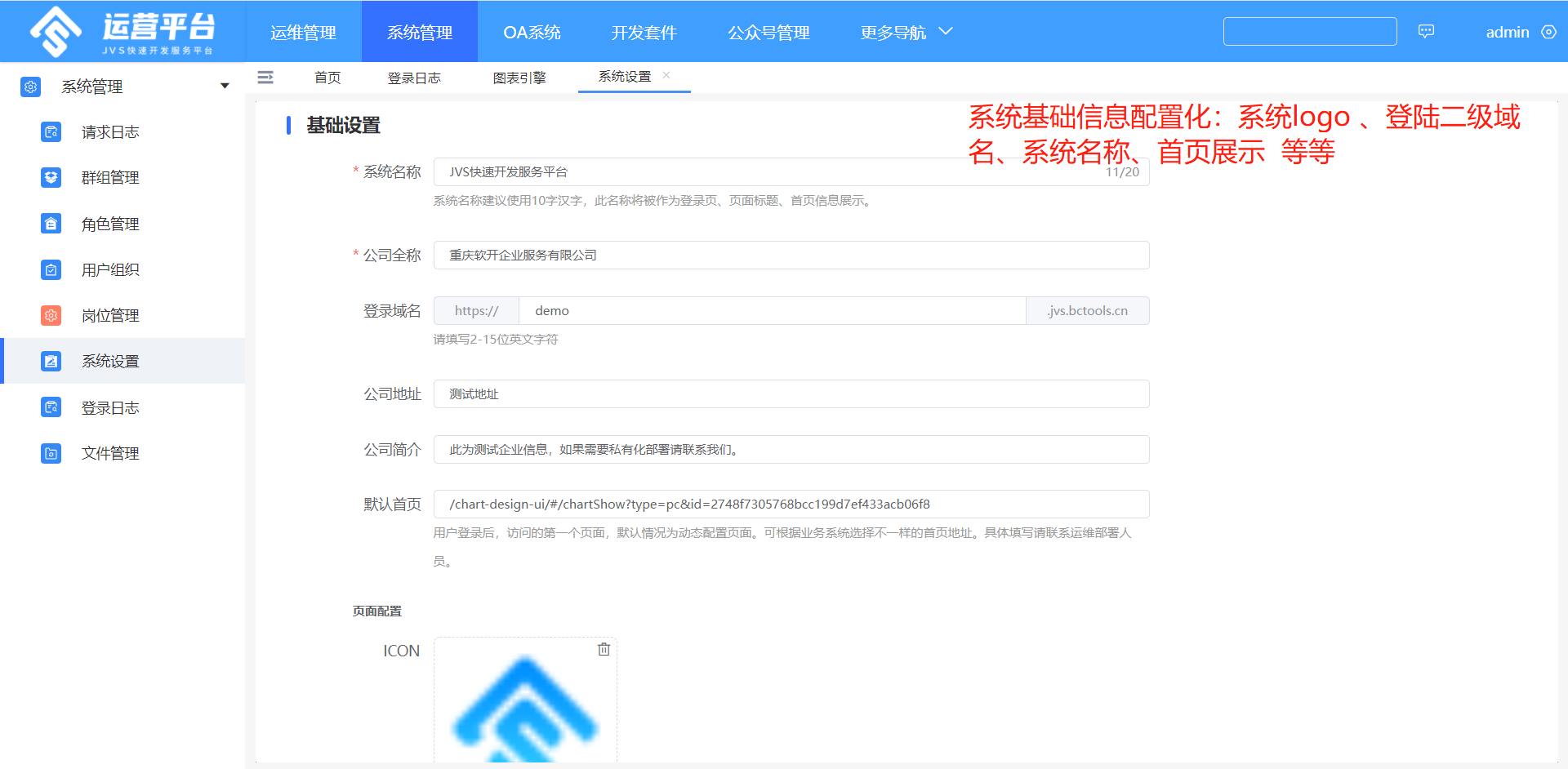Click the admin username in header

click(x=1508, y=32)
